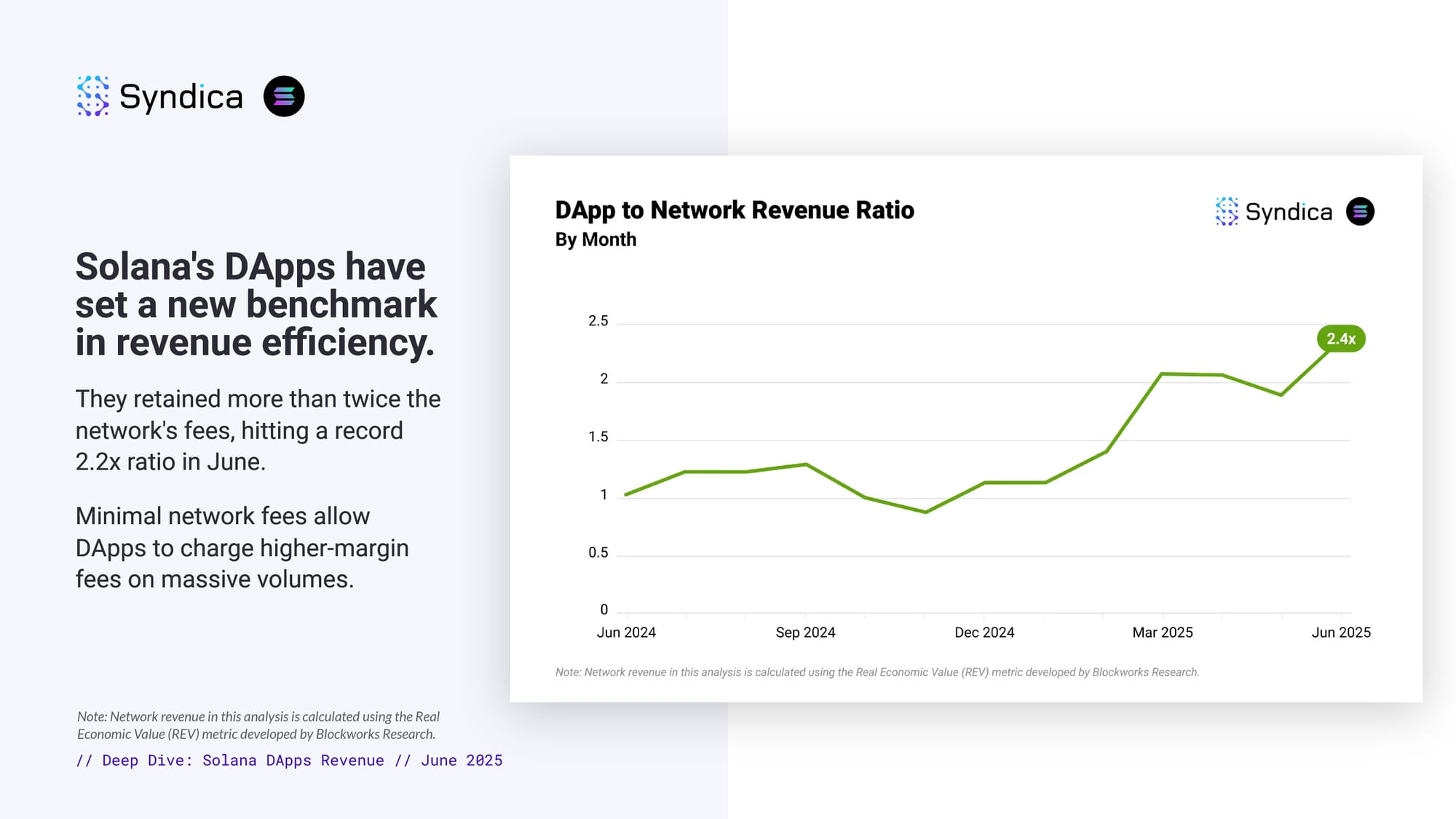Viewport: 1456px width, 819px height.
Task: Click the paragraph mentioning record 2.2x ratio
Action: [x=258, y=430]
